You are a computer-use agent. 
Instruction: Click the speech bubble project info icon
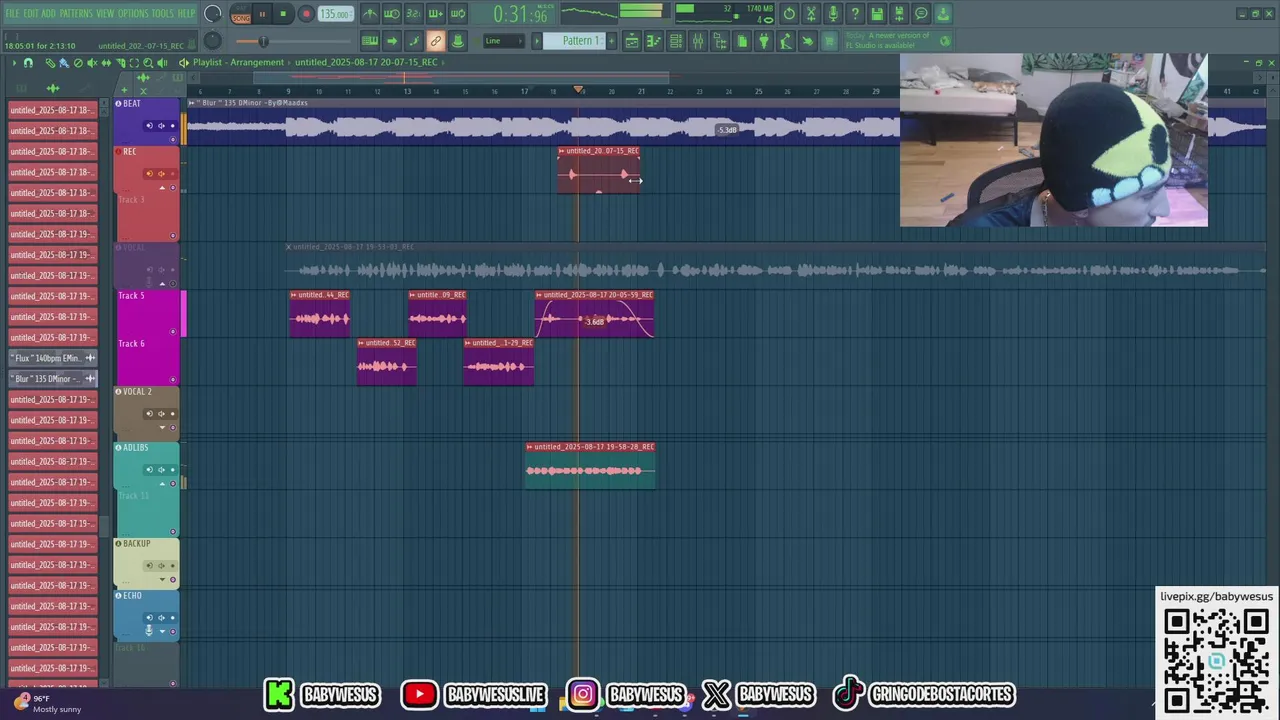point(921,14)
